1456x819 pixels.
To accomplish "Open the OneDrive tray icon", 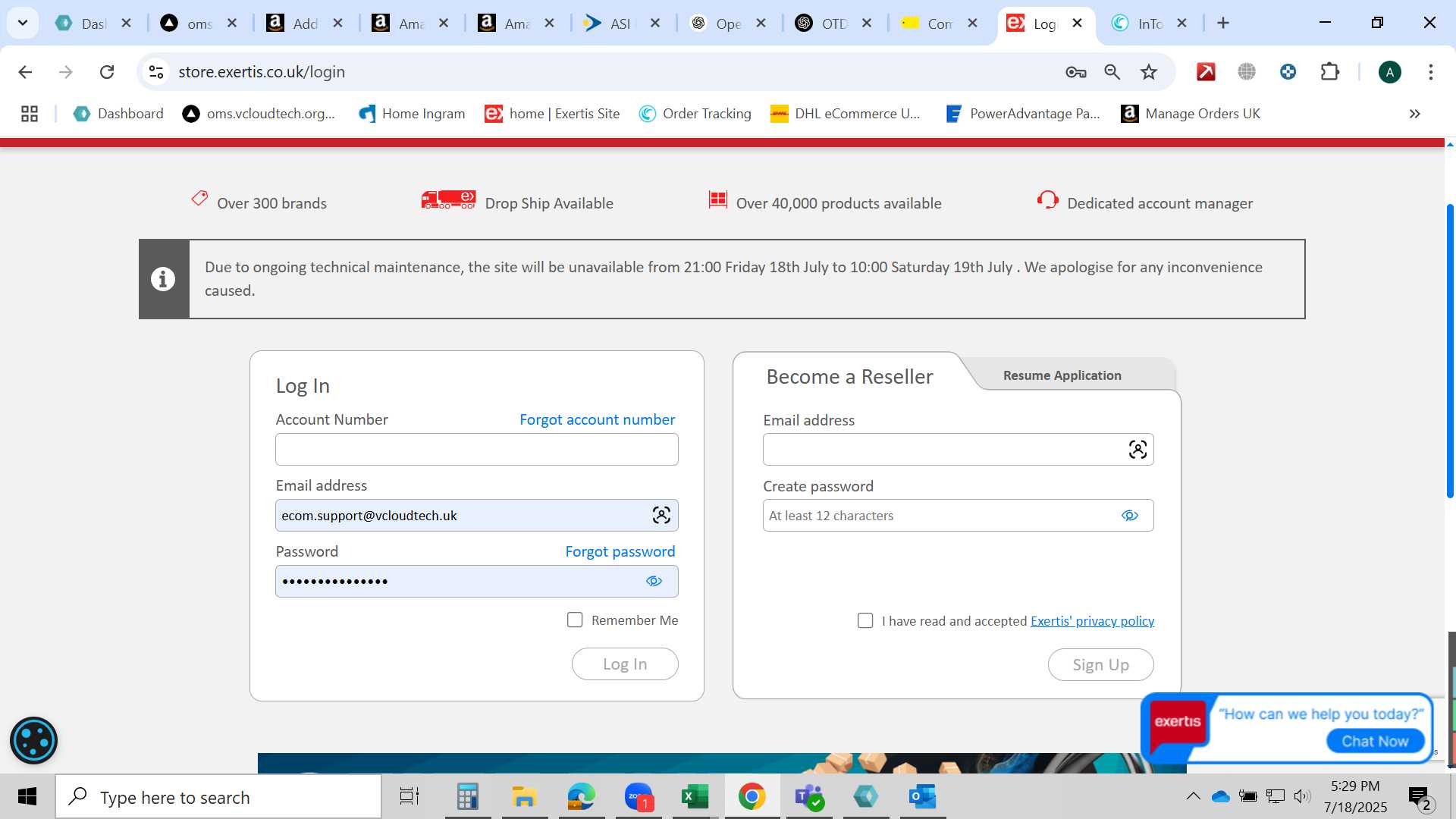I will pos(1220,796).
